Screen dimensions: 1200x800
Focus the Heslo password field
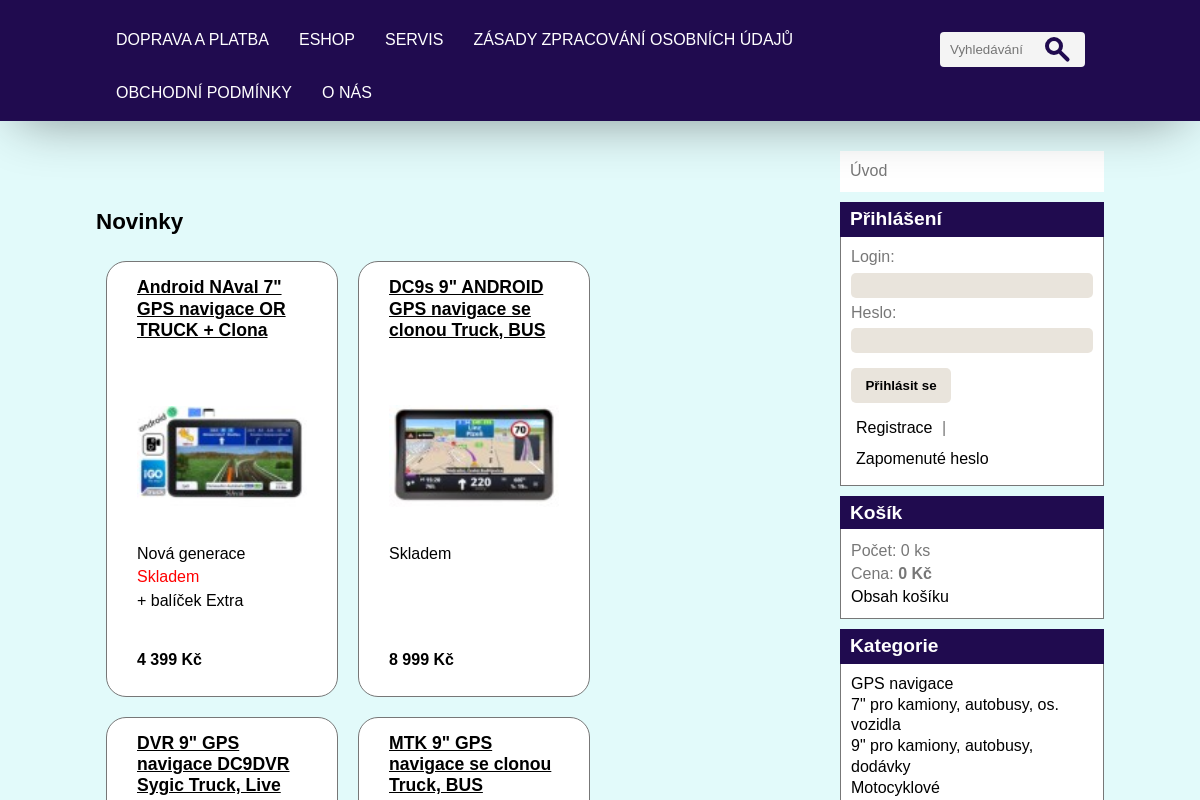[971, 340]
